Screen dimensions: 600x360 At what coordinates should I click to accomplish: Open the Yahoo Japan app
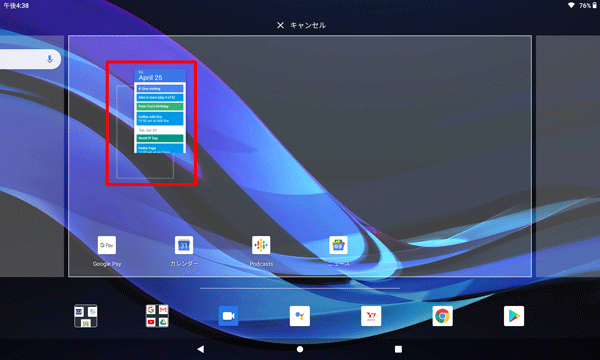(x=371, y=316)
